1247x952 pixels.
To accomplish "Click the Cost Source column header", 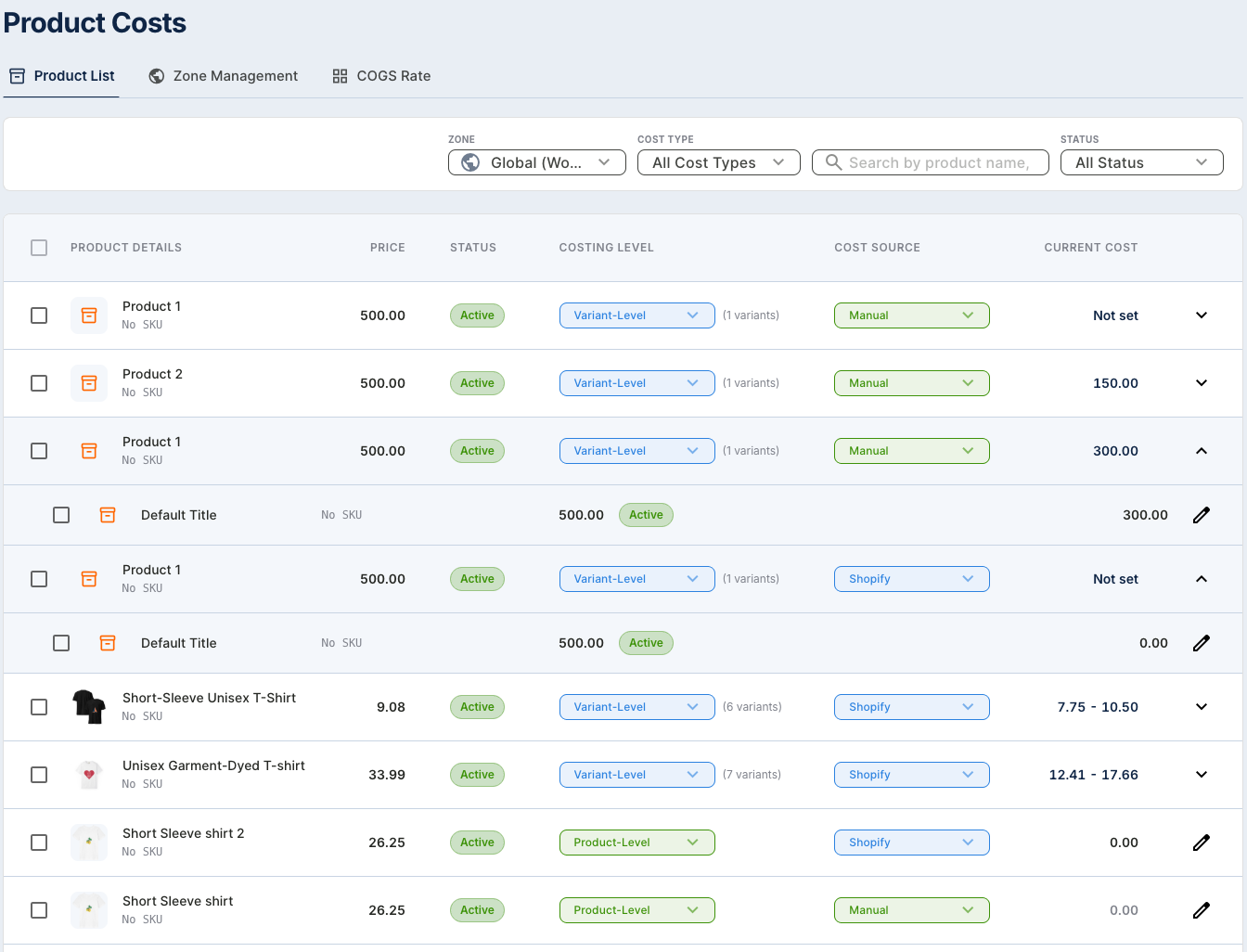I will (878, 248).
